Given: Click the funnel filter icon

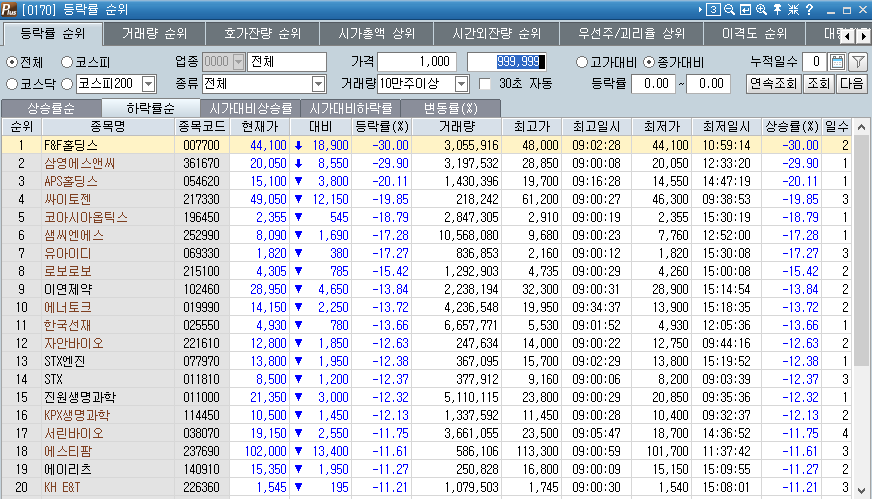Looking at the screenshot, I should coord(858,62).
